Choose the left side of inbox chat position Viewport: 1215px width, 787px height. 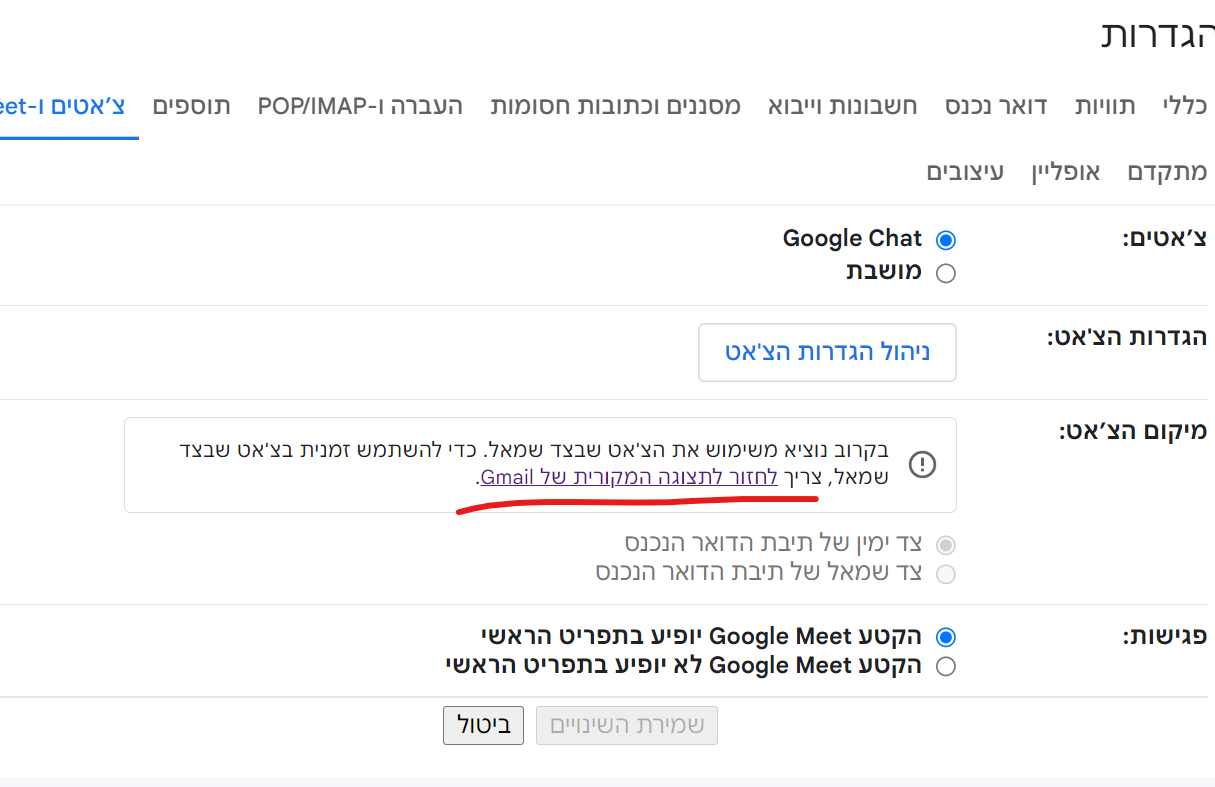pyautogui.click(x=945, y=574)
